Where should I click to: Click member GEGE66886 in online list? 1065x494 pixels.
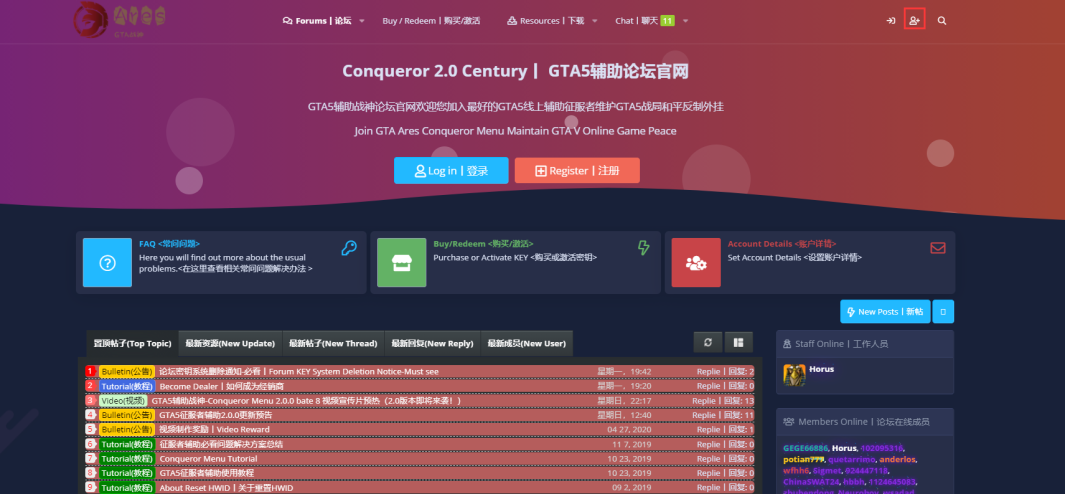pos(806,448)
